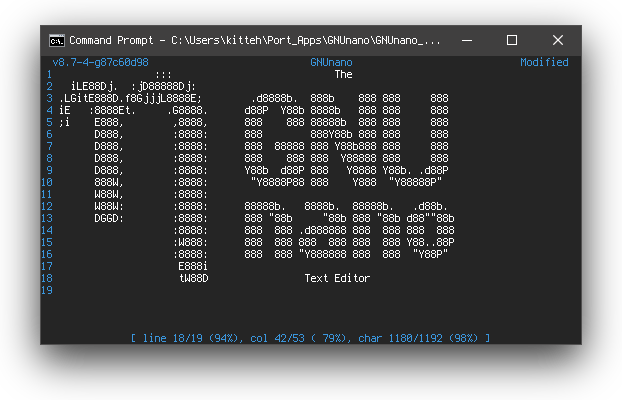Click the Modified status indicator
The width and height of the screenshot is (622, 400).
pyautogui.click(x=544, y=62)
